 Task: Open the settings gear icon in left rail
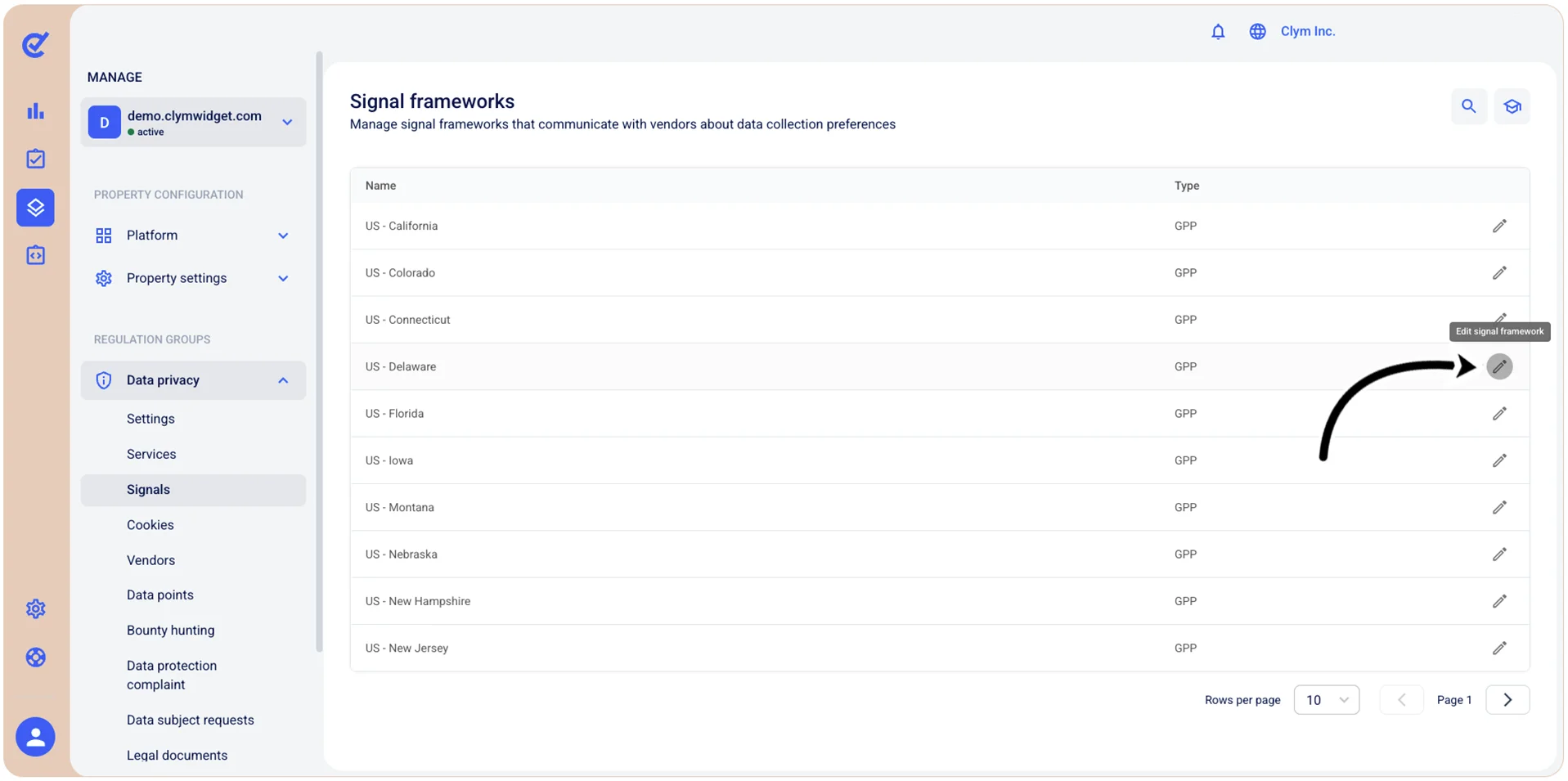35,609
